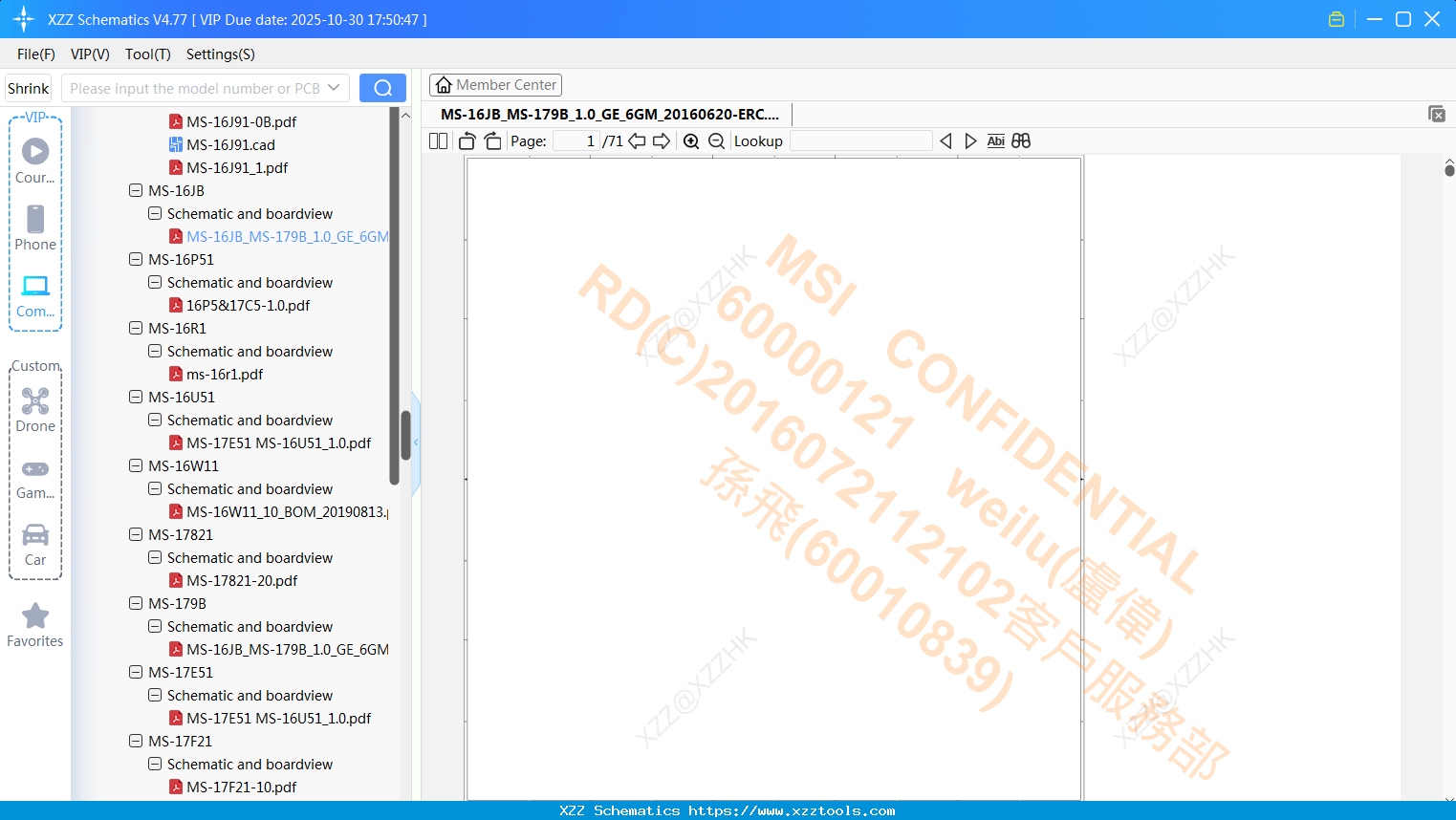1456x820 pixels.
Task: Click the Lookup text field
Action: pyautogui.click(x=860, y=141)
